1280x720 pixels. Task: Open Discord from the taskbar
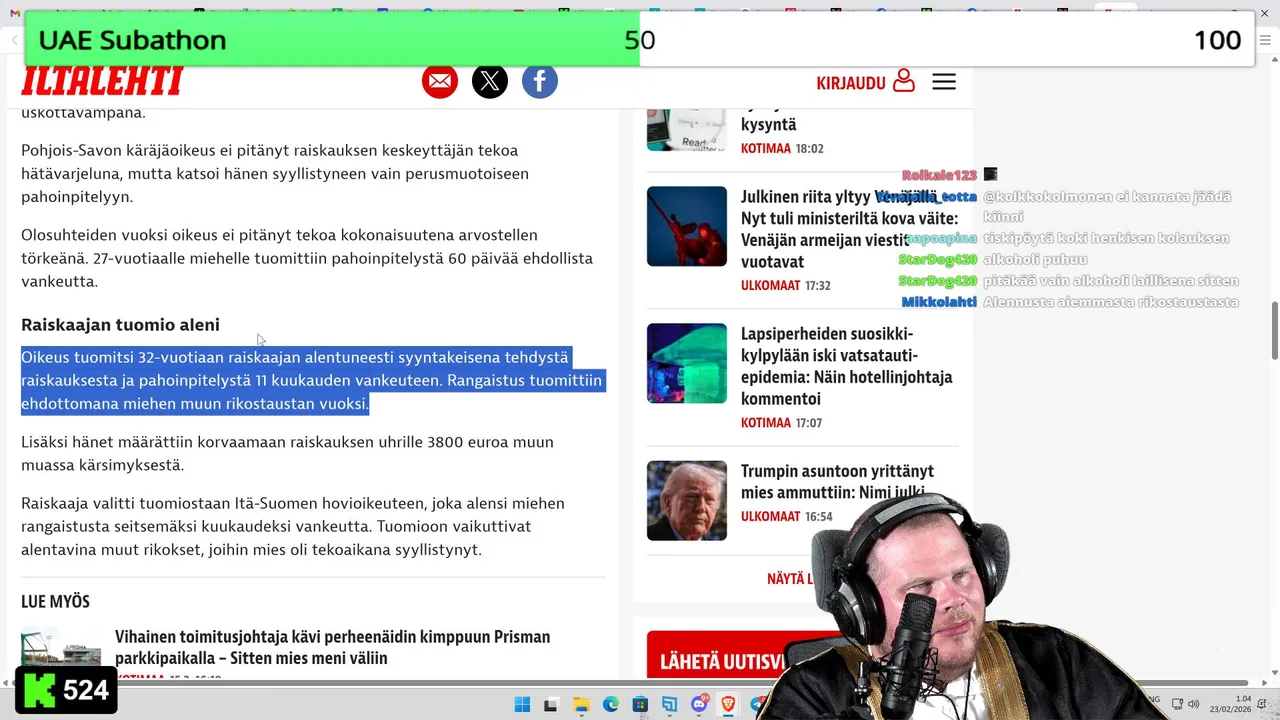(x=699, y=705)
